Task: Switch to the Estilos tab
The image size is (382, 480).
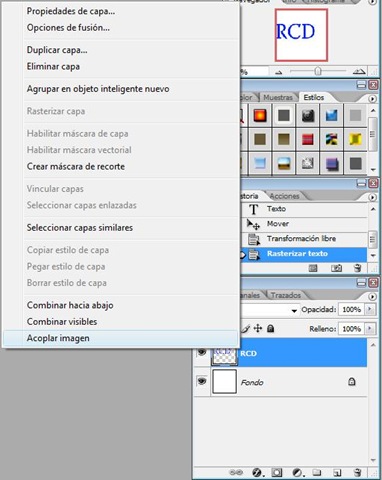Action: click(314, 97)
